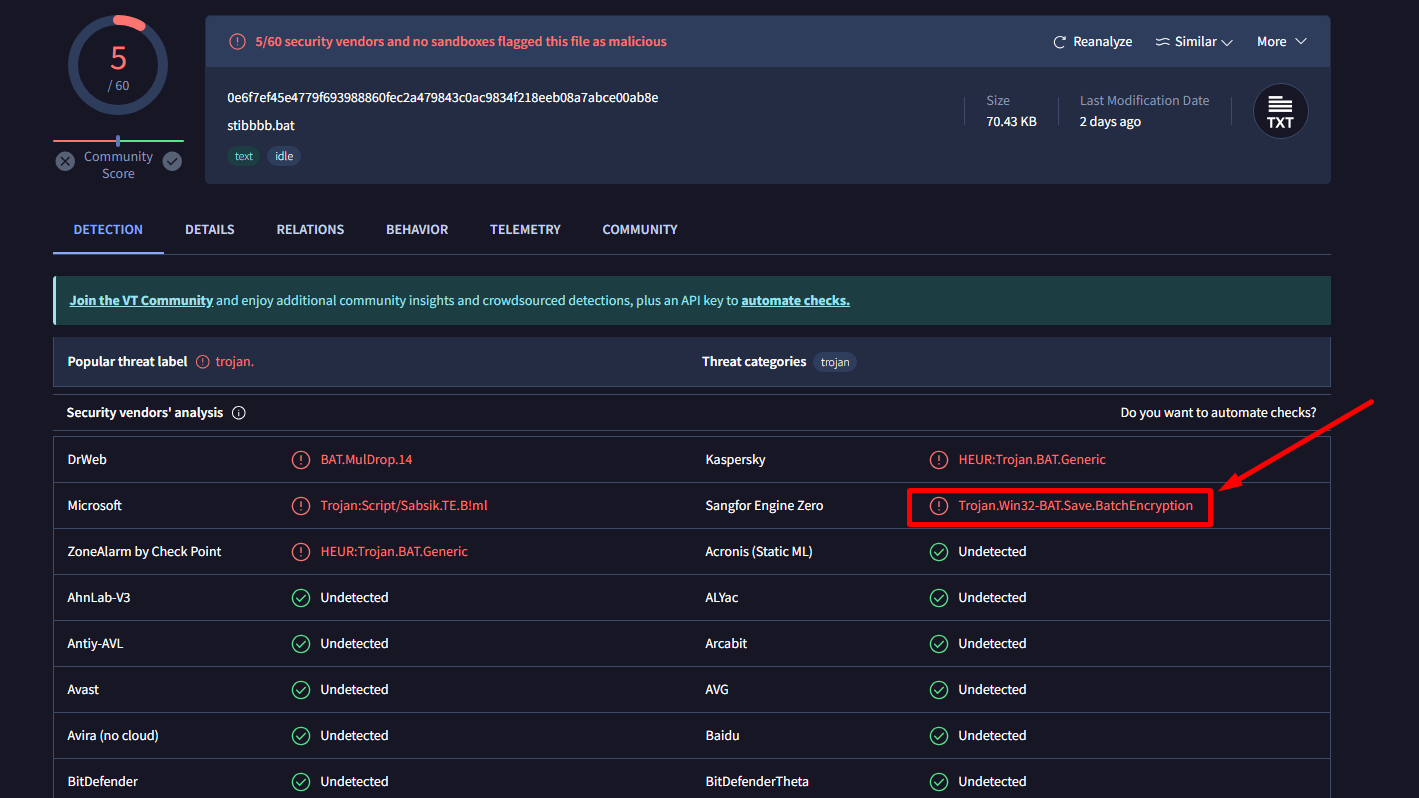Screen dimensions: 1419x798
Task: Click the trojan threat category tag
Action: 835,362
